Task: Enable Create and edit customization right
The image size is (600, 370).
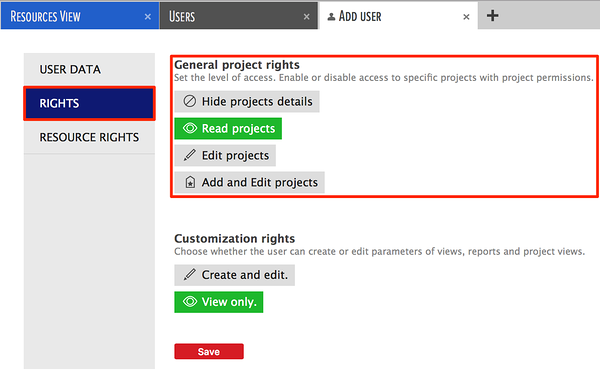Action: (235, 275)
